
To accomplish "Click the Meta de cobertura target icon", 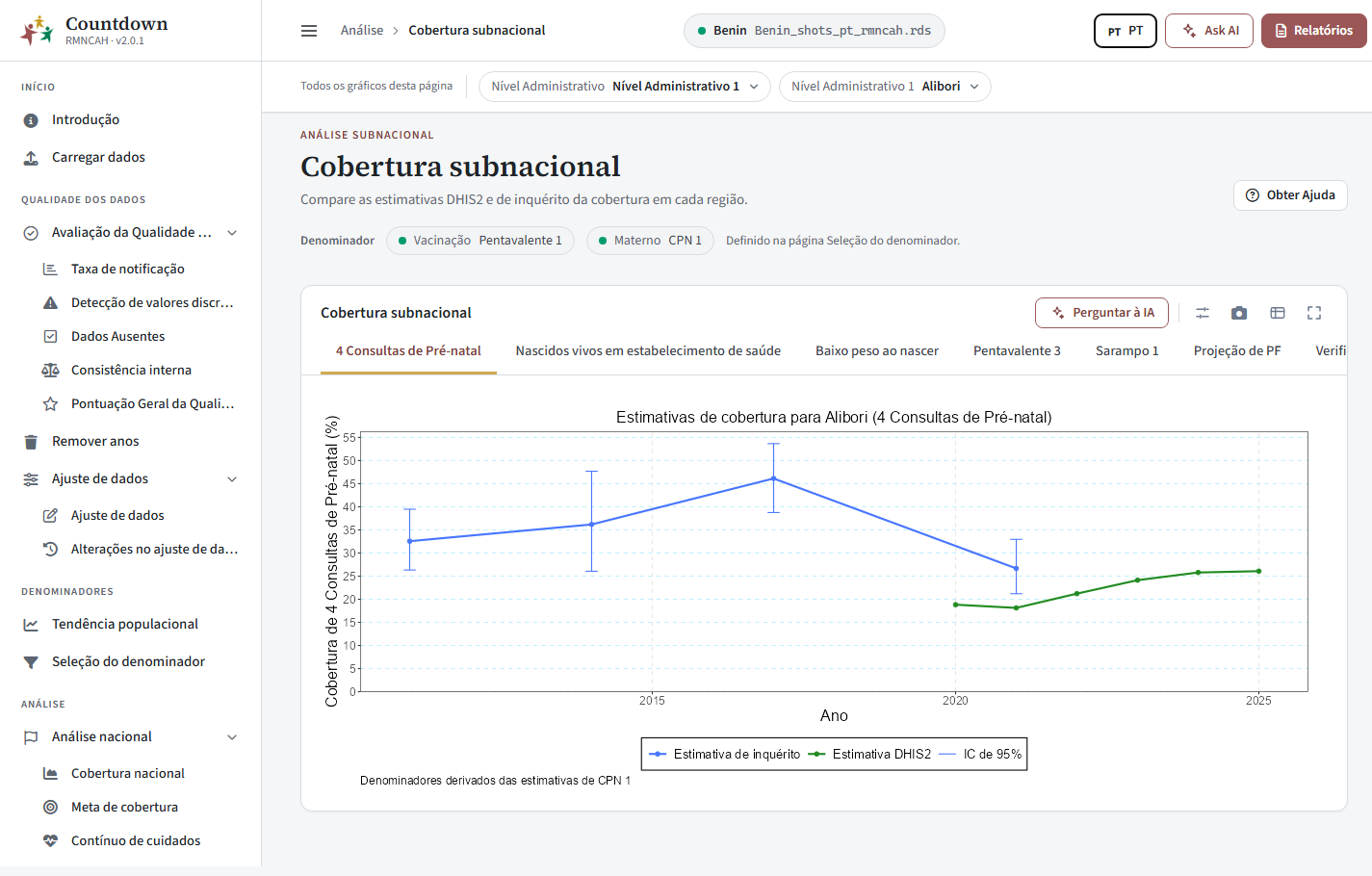I will [50, 808].
